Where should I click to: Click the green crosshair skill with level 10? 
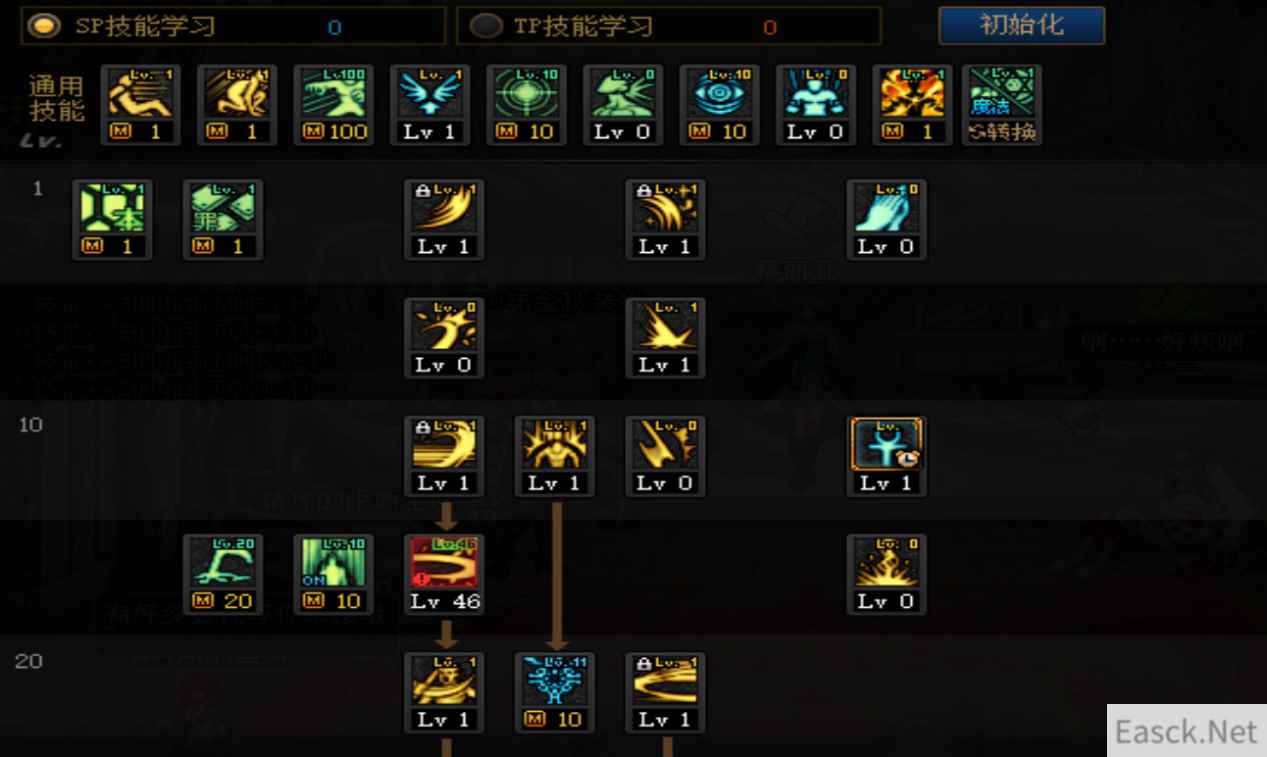point(527,105)
